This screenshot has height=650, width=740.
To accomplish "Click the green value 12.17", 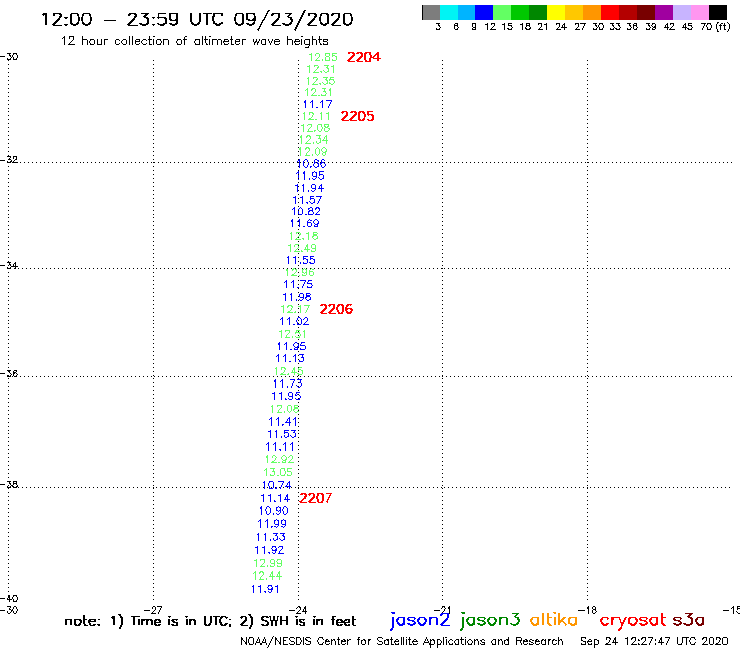I will coord(295,309).
